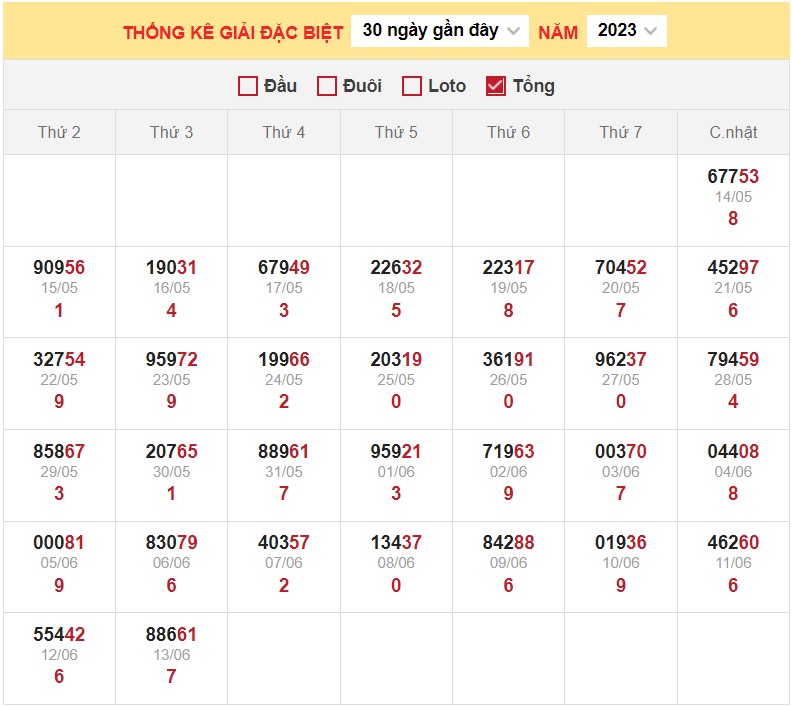Click result 46260 dated 11/06
The height and width of the screenshot is (707, 792).
(733, 543)
